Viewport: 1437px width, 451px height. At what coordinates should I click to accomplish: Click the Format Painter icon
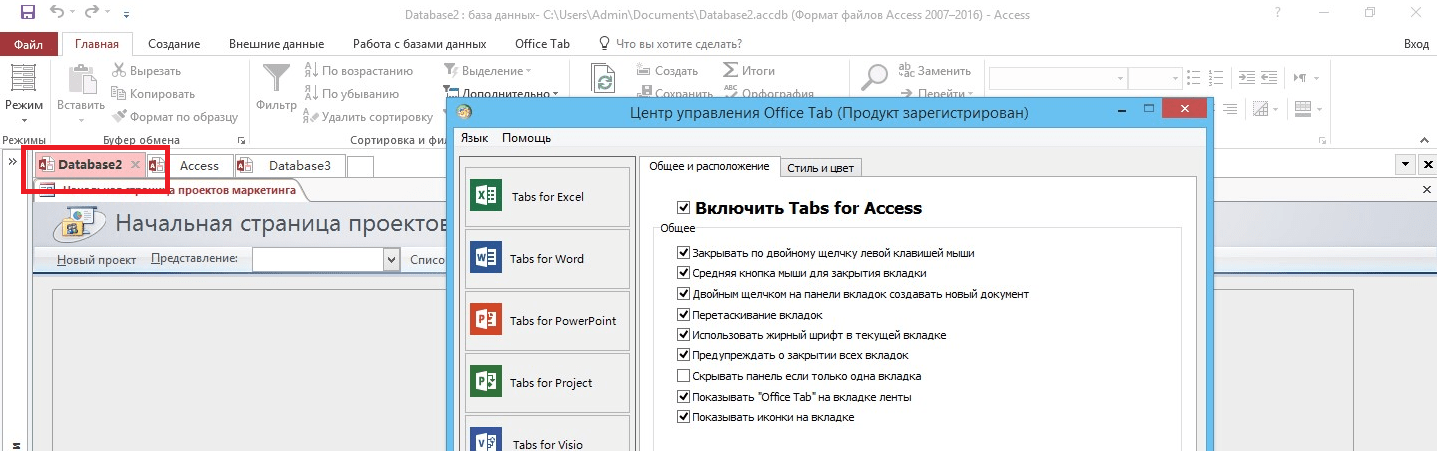tap(120, 117)
